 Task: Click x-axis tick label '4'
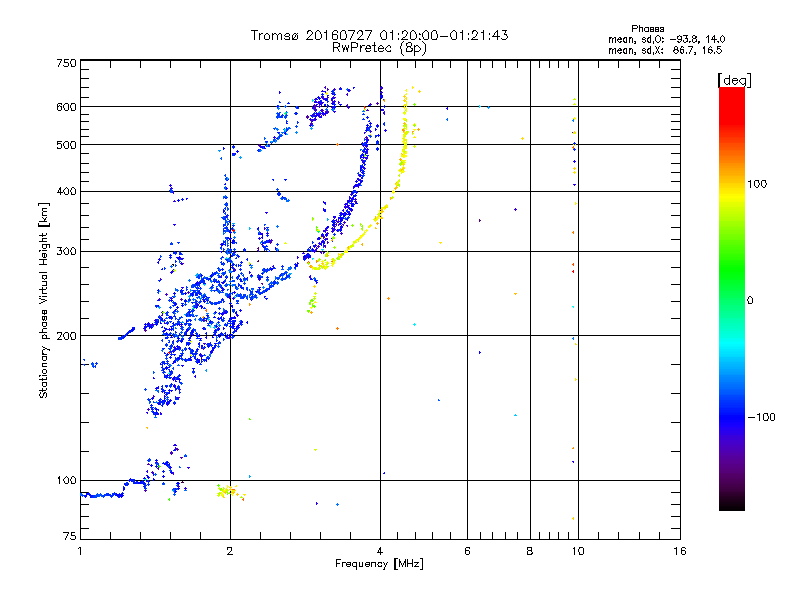[380, 551]
